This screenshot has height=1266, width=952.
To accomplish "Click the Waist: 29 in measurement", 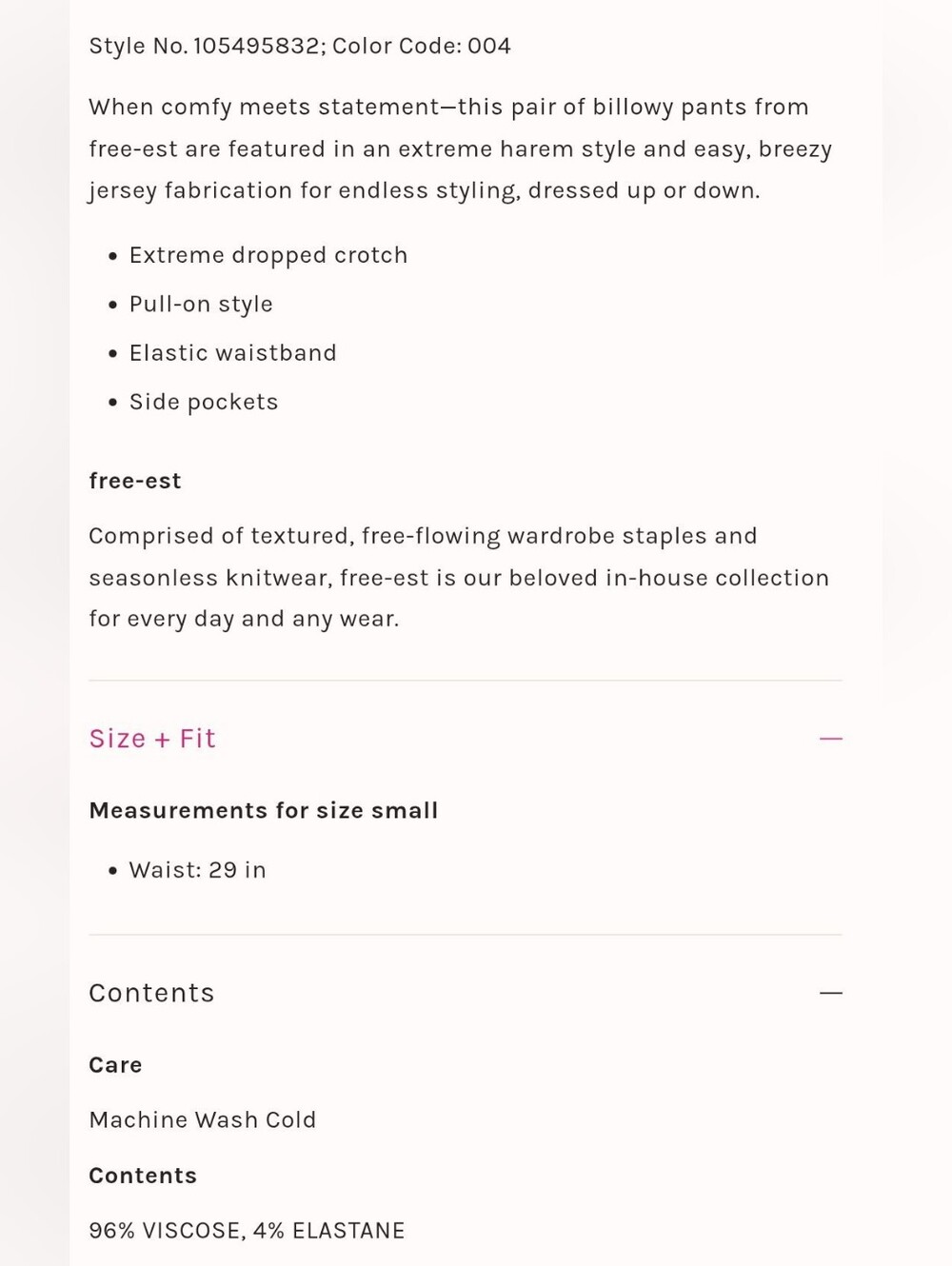I will pos(198,870).
